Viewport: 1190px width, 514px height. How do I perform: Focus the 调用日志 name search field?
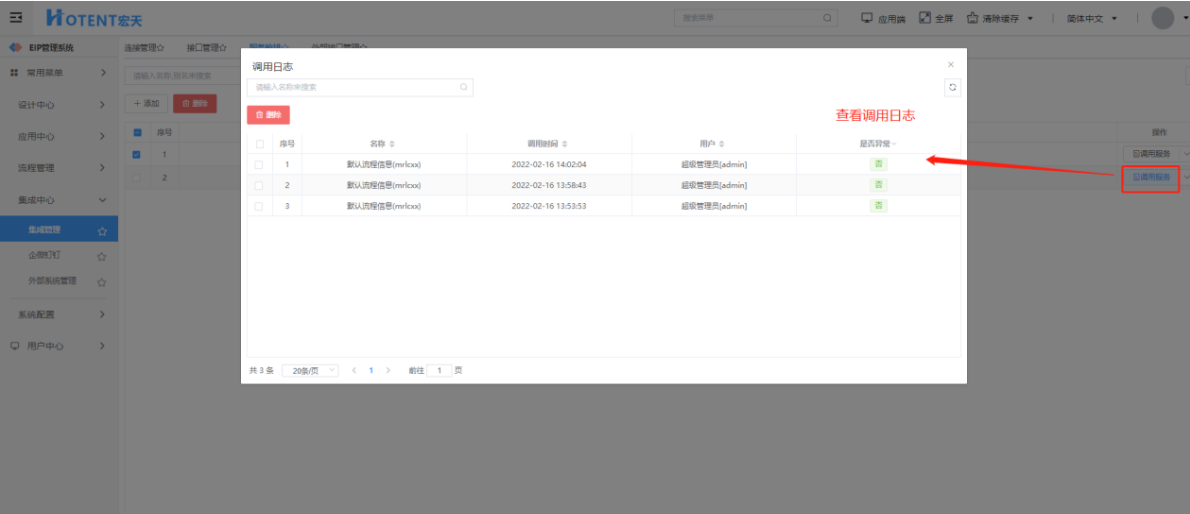(x=360, y=87)
